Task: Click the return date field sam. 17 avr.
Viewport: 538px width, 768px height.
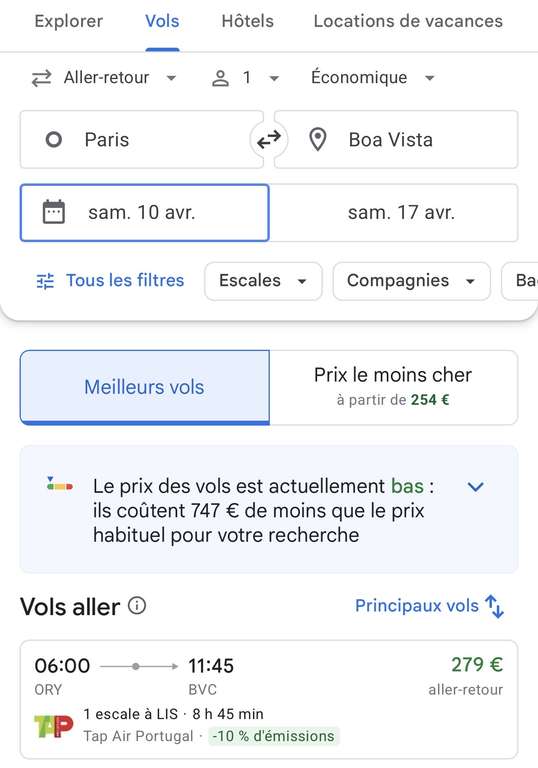Action: pyautogui.click(x=393, y=213)
